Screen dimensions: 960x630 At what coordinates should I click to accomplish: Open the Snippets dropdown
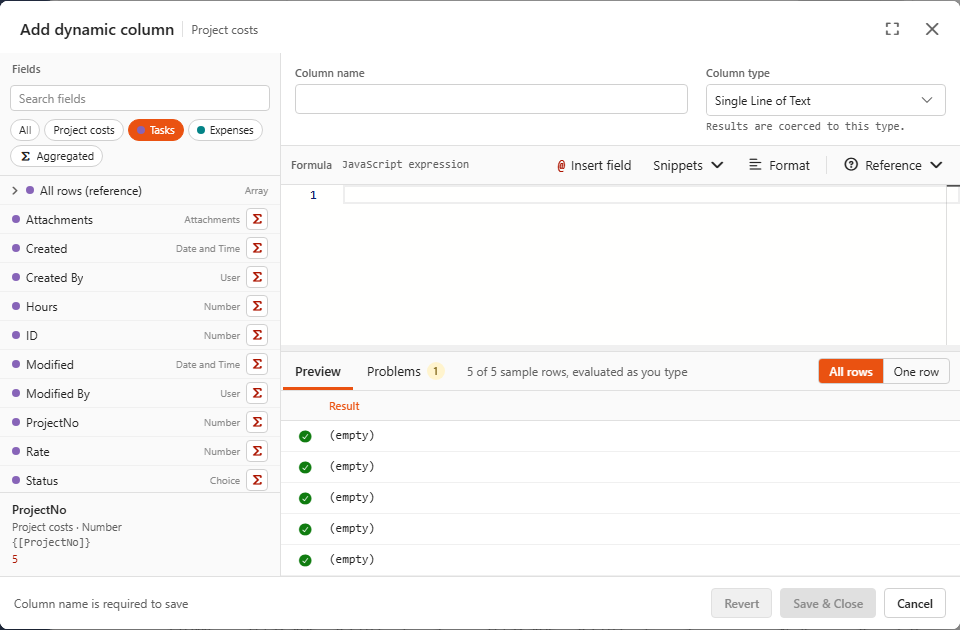(688, 165)
